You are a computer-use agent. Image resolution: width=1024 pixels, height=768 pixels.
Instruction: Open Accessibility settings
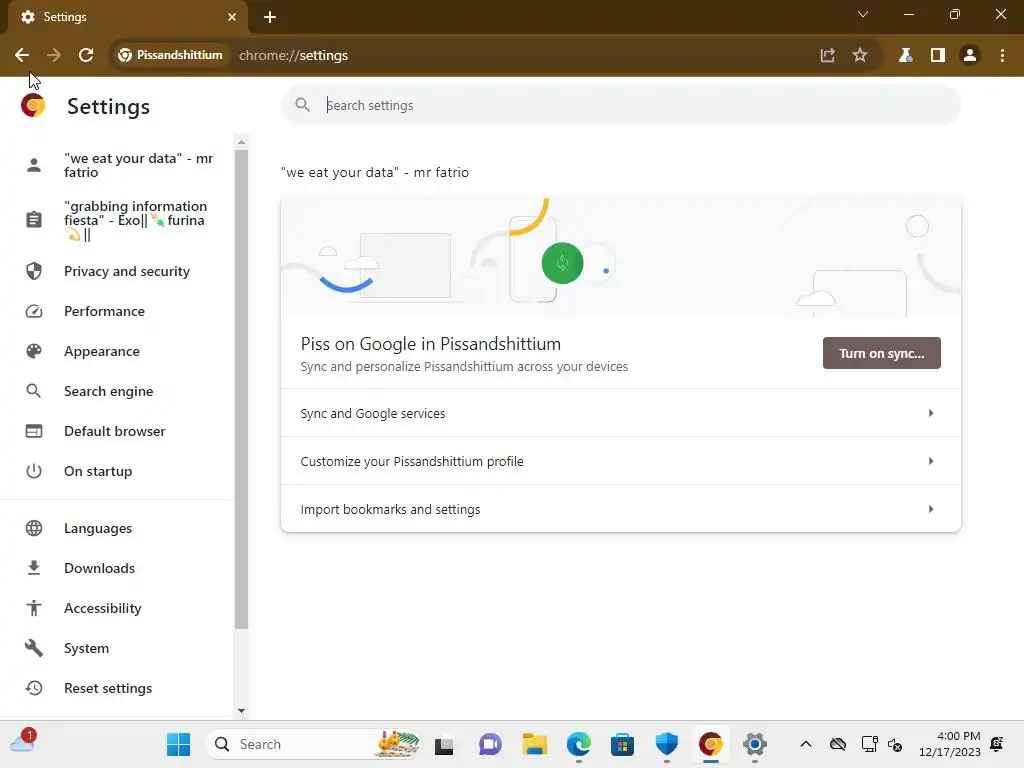(118, 608)
